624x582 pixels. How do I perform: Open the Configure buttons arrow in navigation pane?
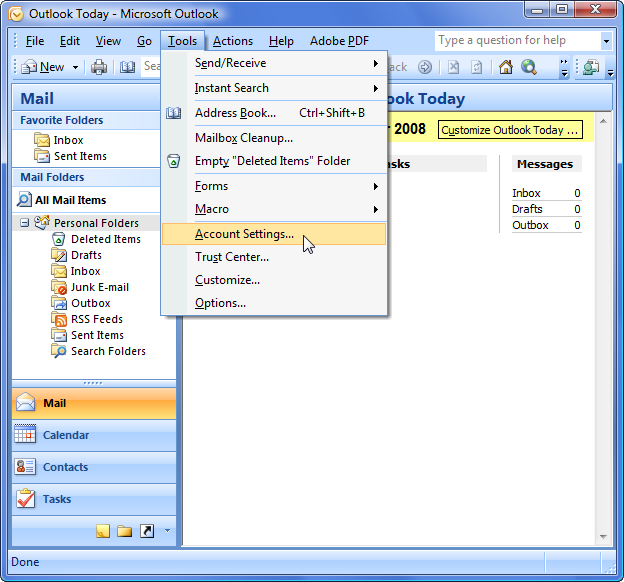click(x=167, y=531)
